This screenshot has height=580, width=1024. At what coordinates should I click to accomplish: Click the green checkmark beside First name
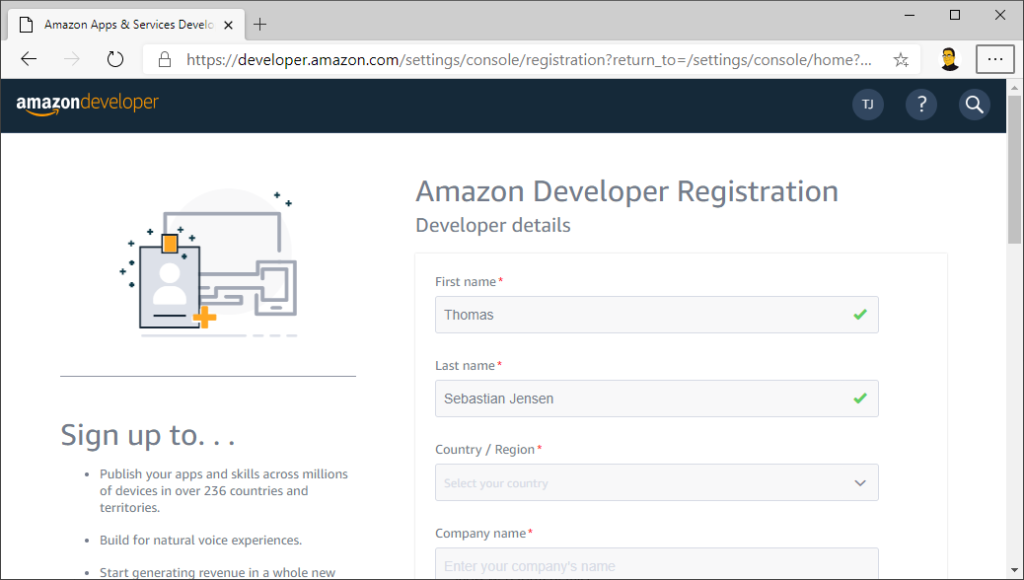click(858, 314)
